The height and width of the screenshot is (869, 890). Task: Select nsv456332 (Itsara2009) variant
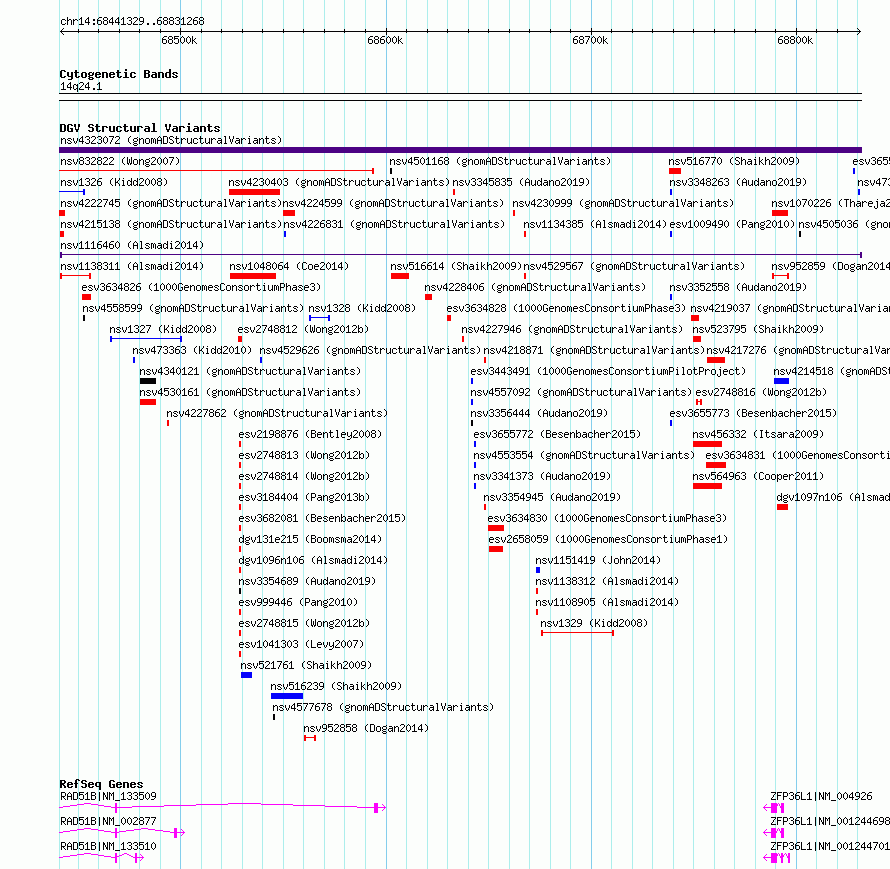tap(758, 434)
